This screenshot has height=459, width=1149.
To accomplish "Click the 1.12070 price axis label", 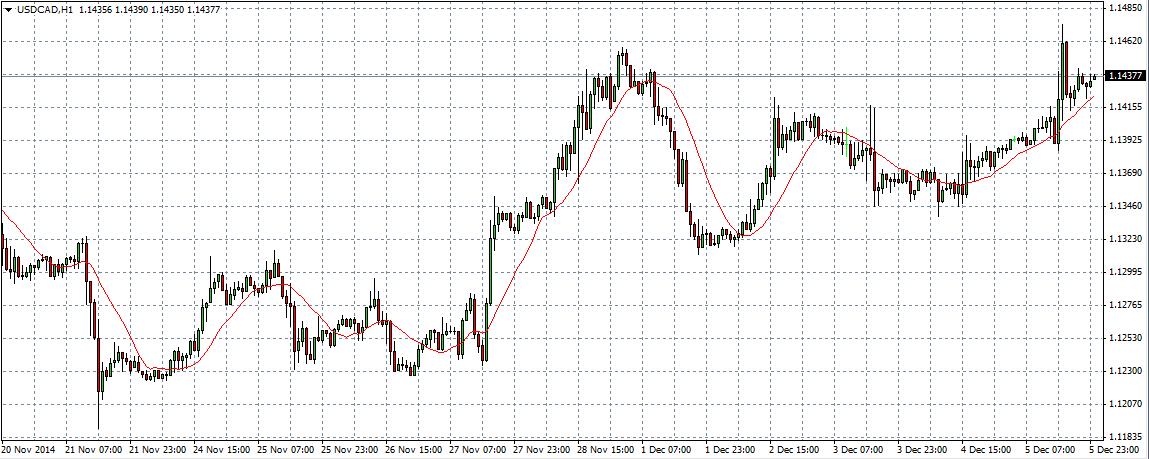I will click(1126, 405).
